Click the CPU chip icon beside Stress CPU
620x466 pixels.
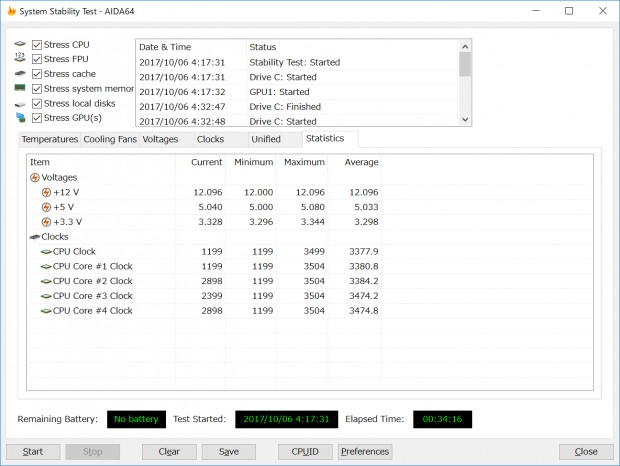click(20, 44)
